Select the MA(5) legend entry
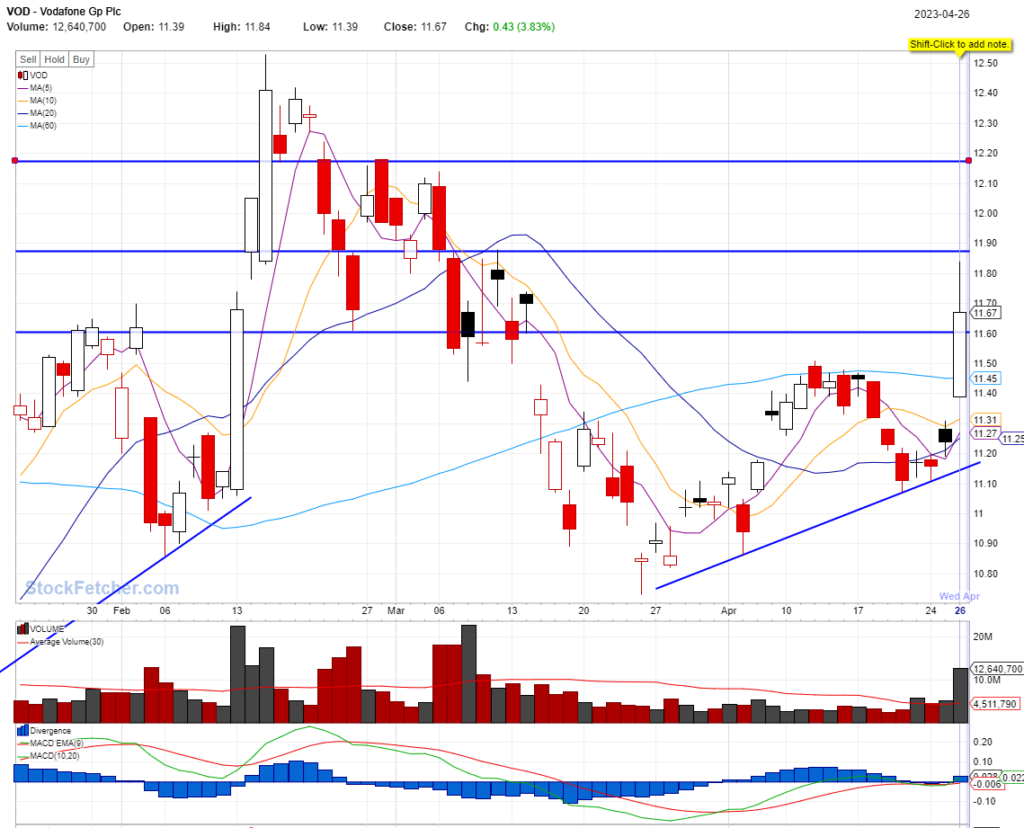This screenshot has height=828, width=1024. [35, 88]
